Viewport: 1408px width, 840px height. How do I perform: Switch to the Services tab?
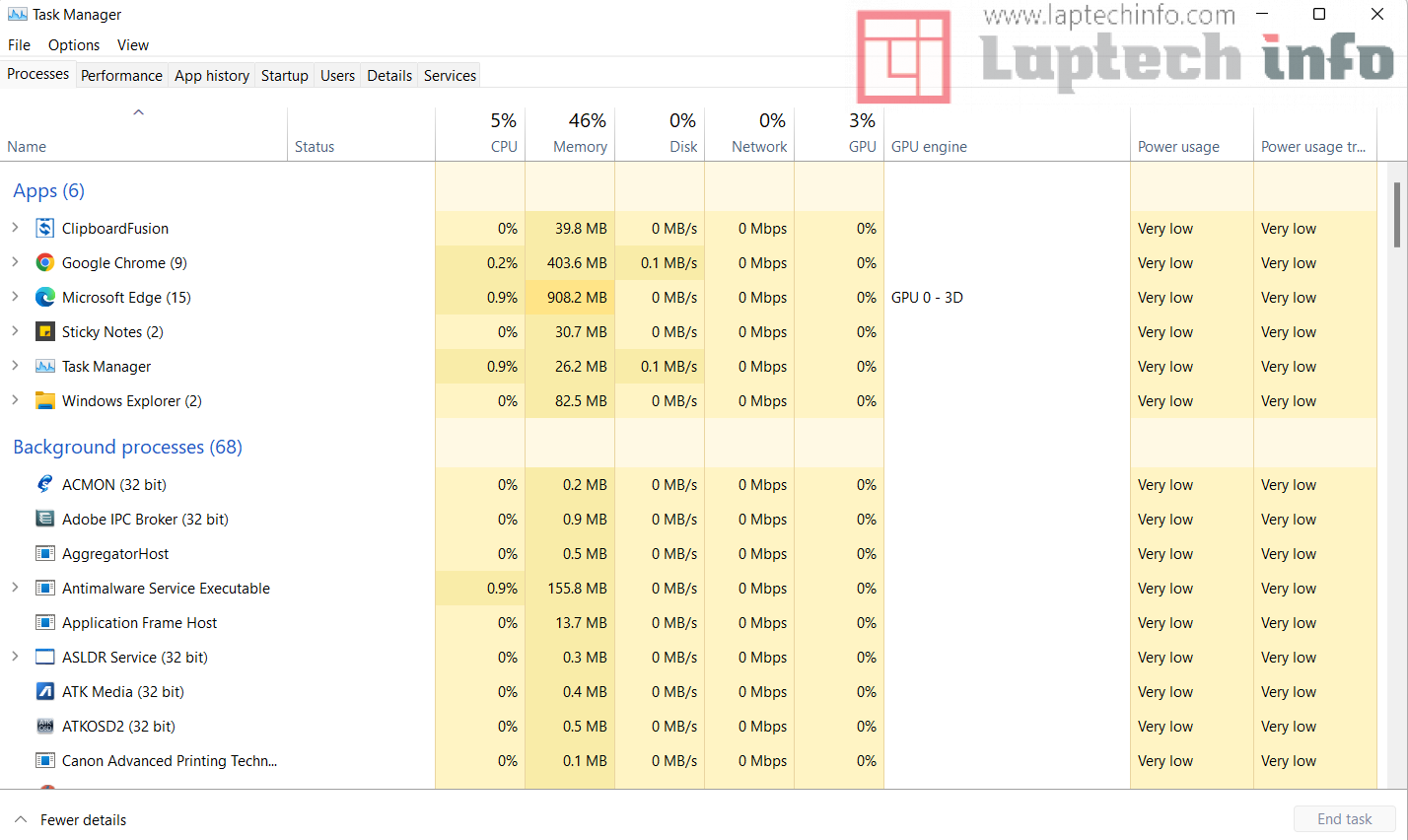[x=450, y=76]
